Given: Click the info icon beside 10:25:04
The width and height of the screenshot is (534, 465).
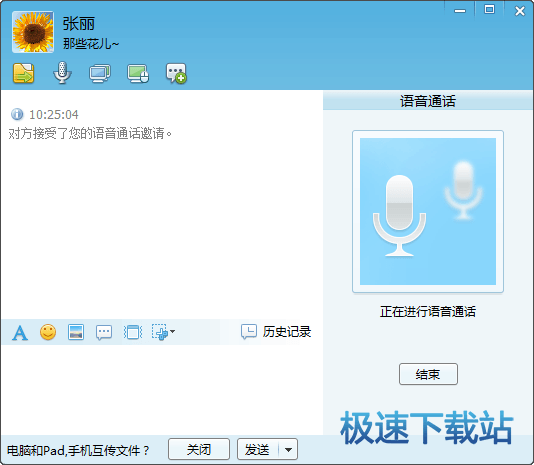Looking at the screenshot, I should coord(17,114).
